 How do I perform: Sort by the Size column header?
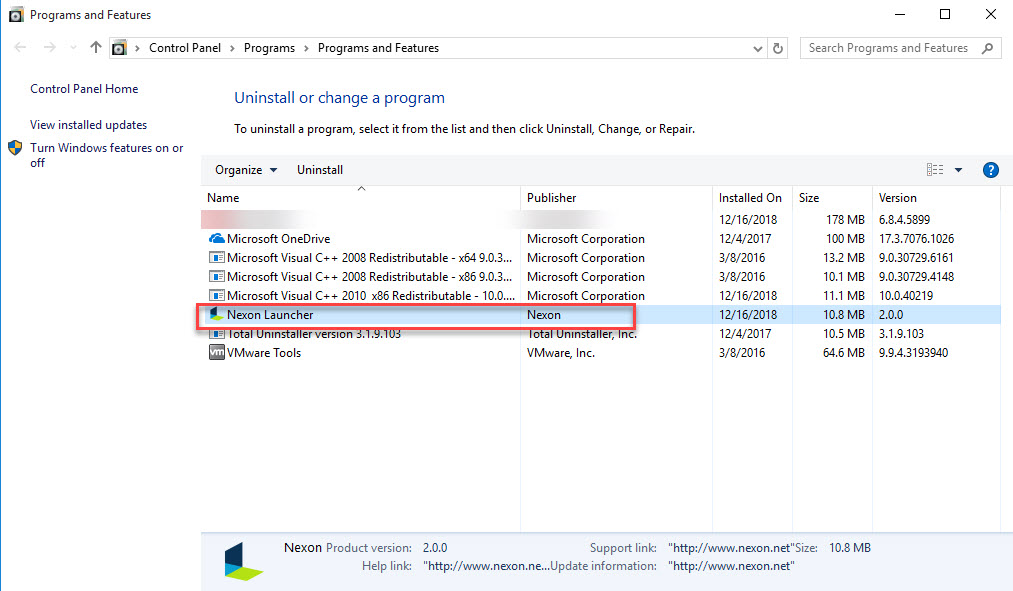pos(809,198)
